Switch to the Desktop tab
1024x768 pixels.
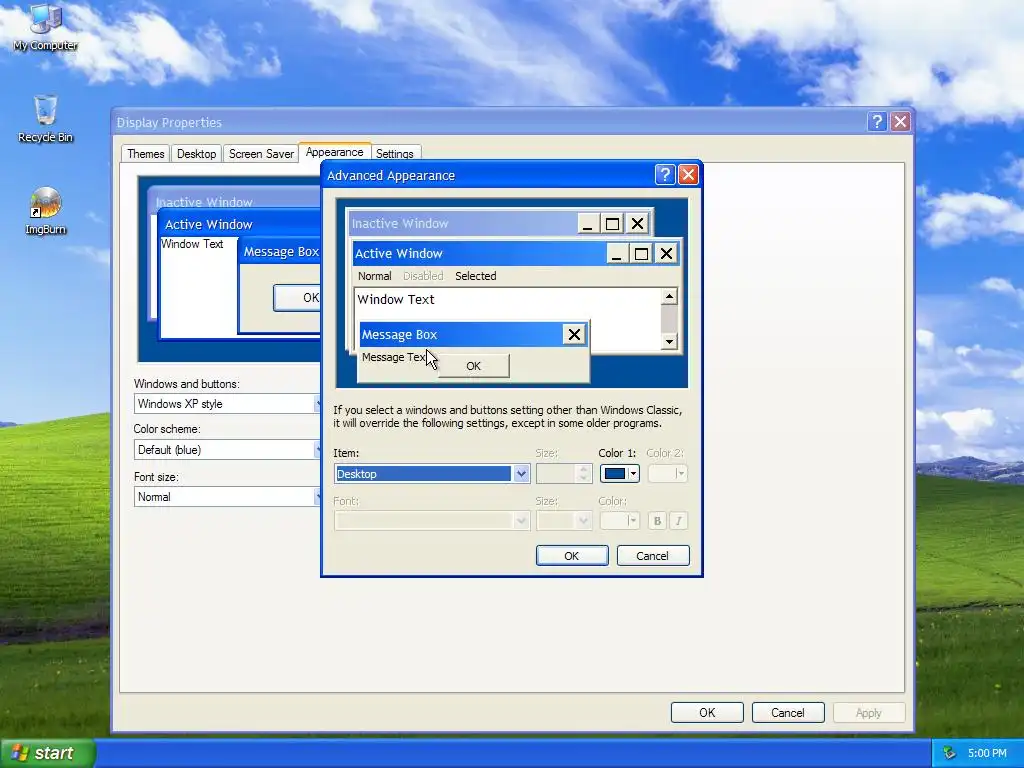click(x=197, y=153)
